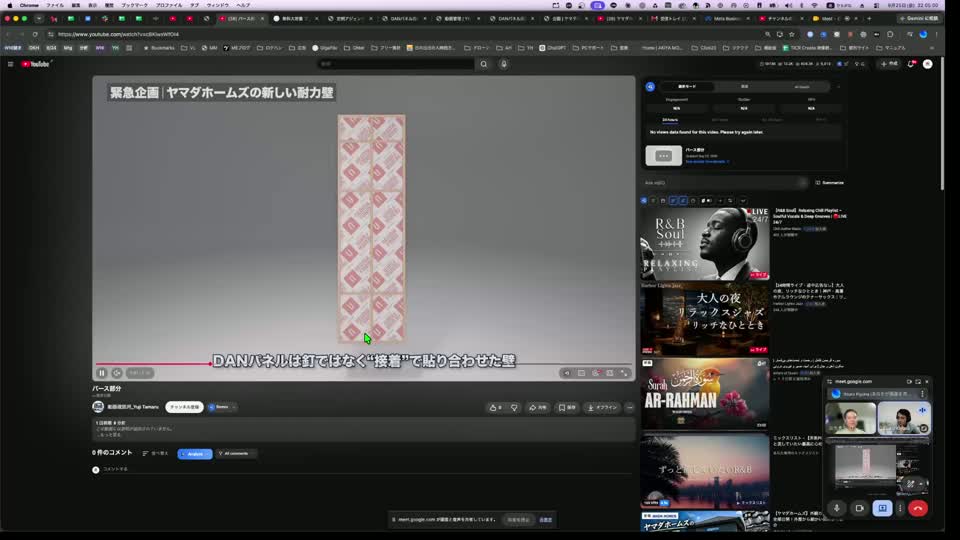Go to YouTube home via logo
Image resolution: width=960 pixels, height=540 pixels.
(x=36, y=64)
